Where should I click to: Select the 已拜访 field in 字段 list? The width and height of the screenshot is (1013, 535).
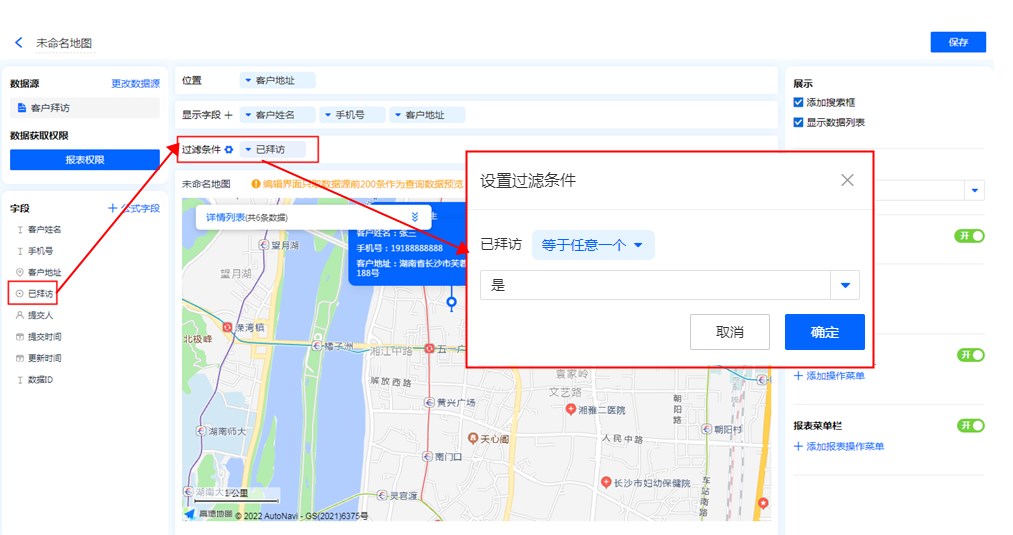(40, 293)
